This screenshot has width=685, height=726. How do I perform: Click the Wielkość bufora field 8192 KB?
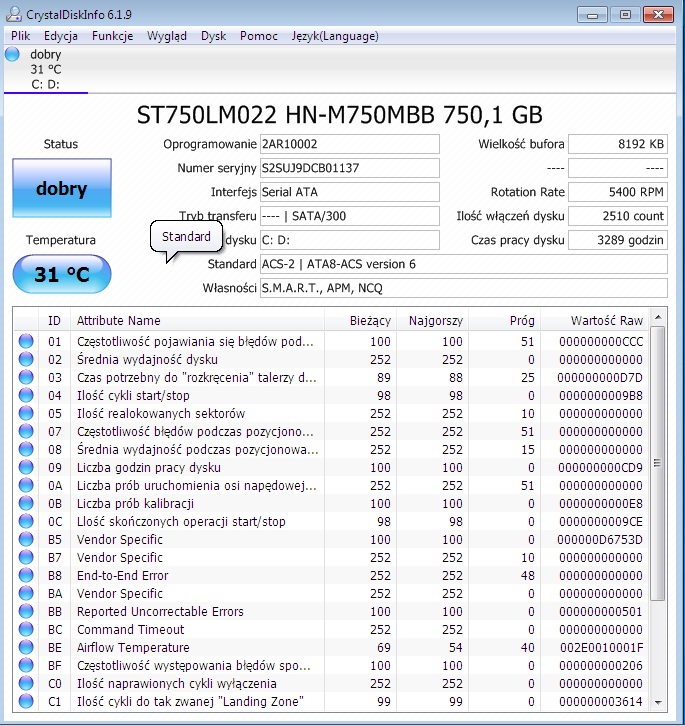point(618,144)
